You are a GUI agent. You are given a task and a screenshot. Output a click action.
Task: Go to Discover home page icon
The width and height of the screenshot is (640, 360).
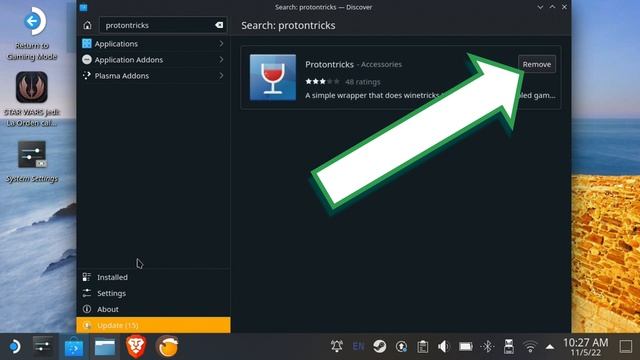[x=87, y=25]
